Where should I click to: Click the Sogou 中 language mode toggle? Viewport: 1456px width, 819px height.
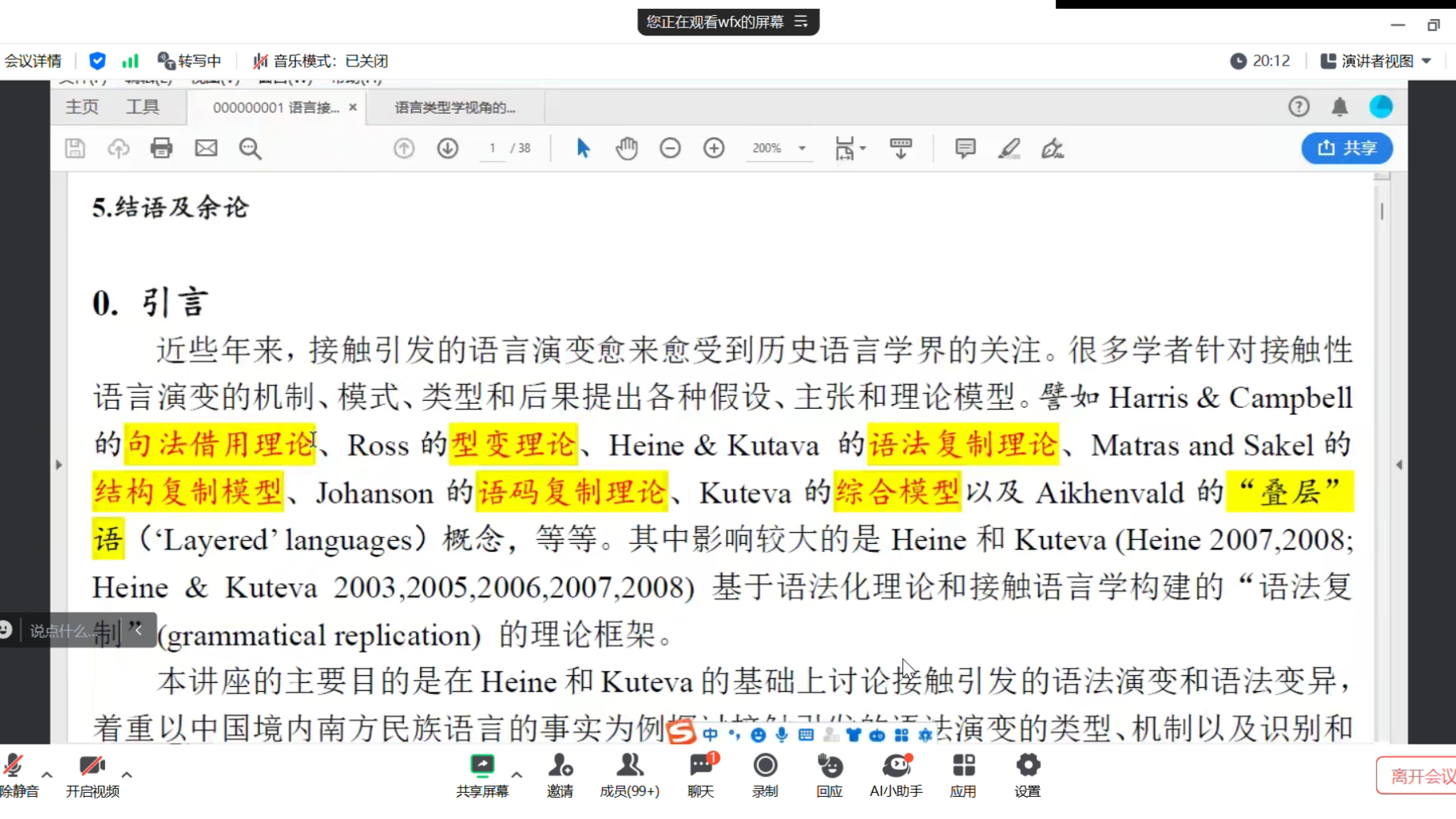pyautogui.click(x=709, y=734)
